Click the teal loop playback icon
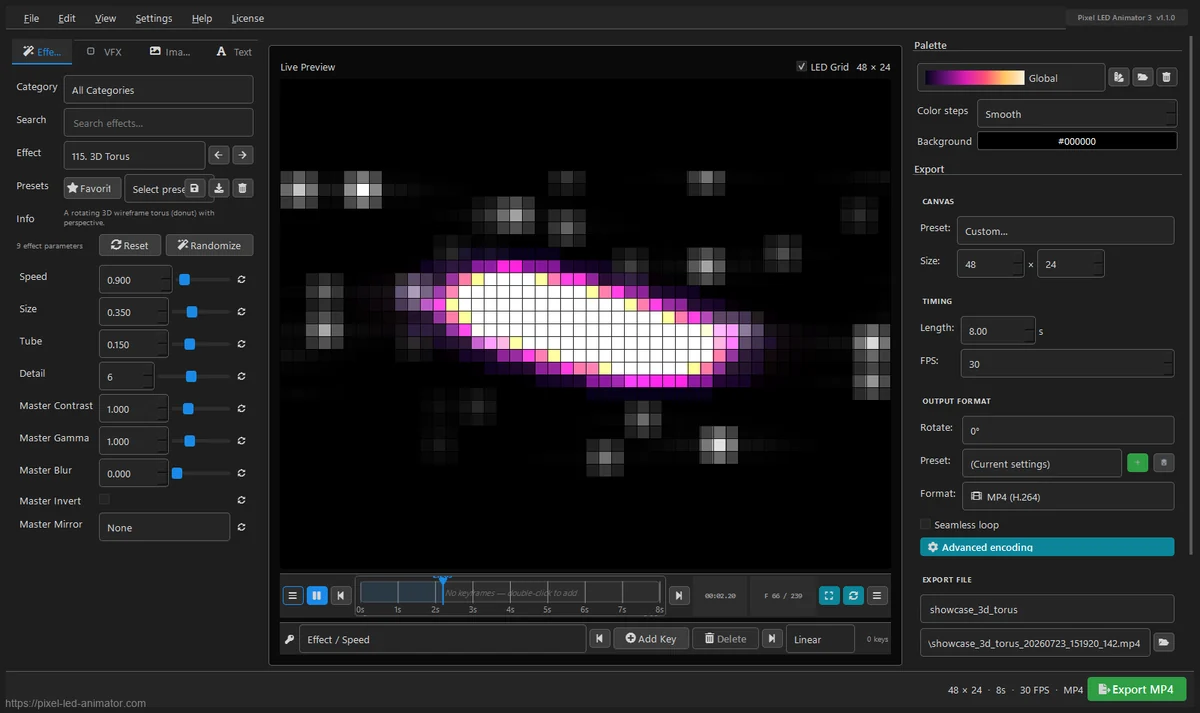Viewport: 1200px width, 713px height. coord(853,595)
